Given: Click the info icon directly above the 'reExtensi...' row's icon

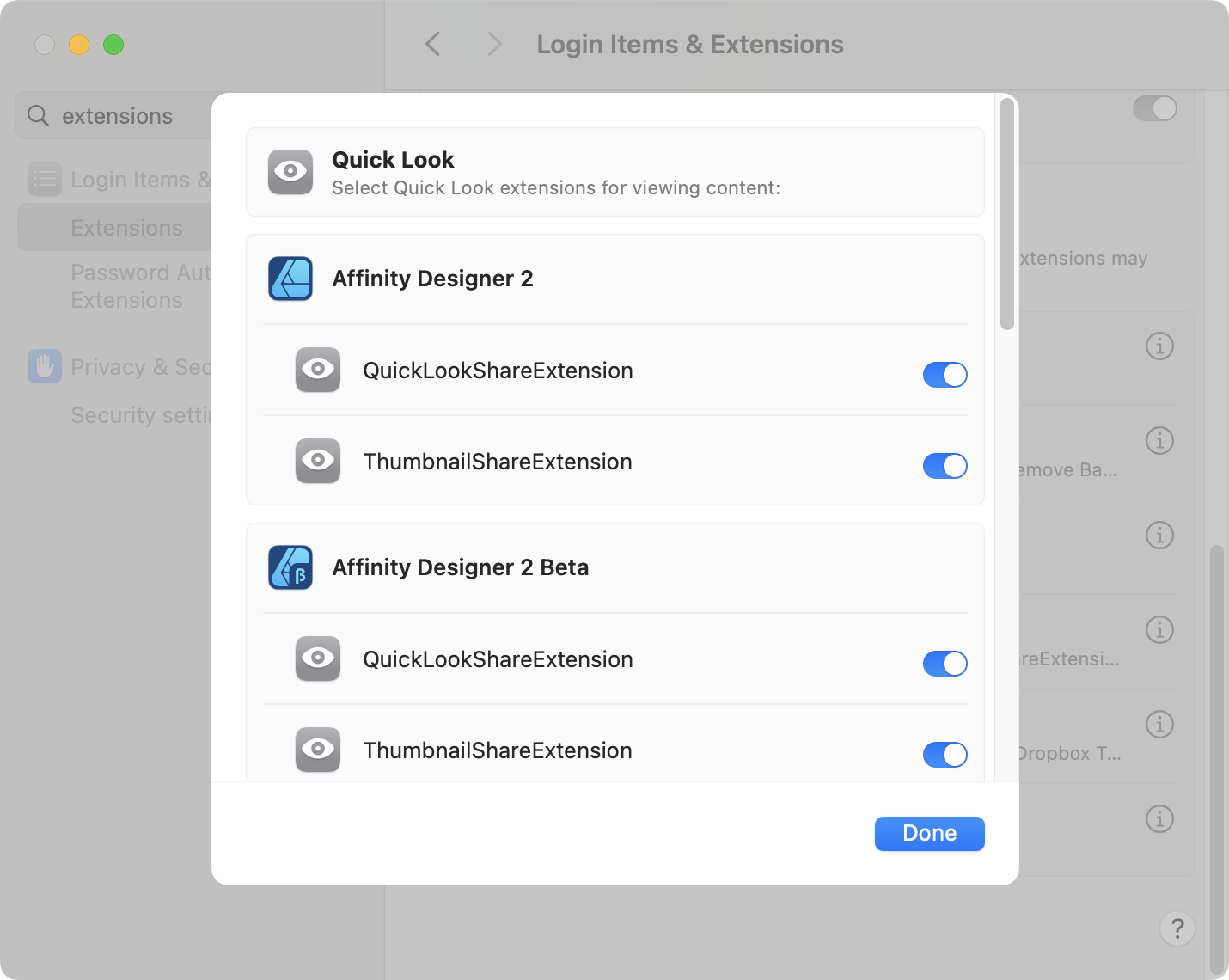Looking at the screenshot, I should (1159, 535).
